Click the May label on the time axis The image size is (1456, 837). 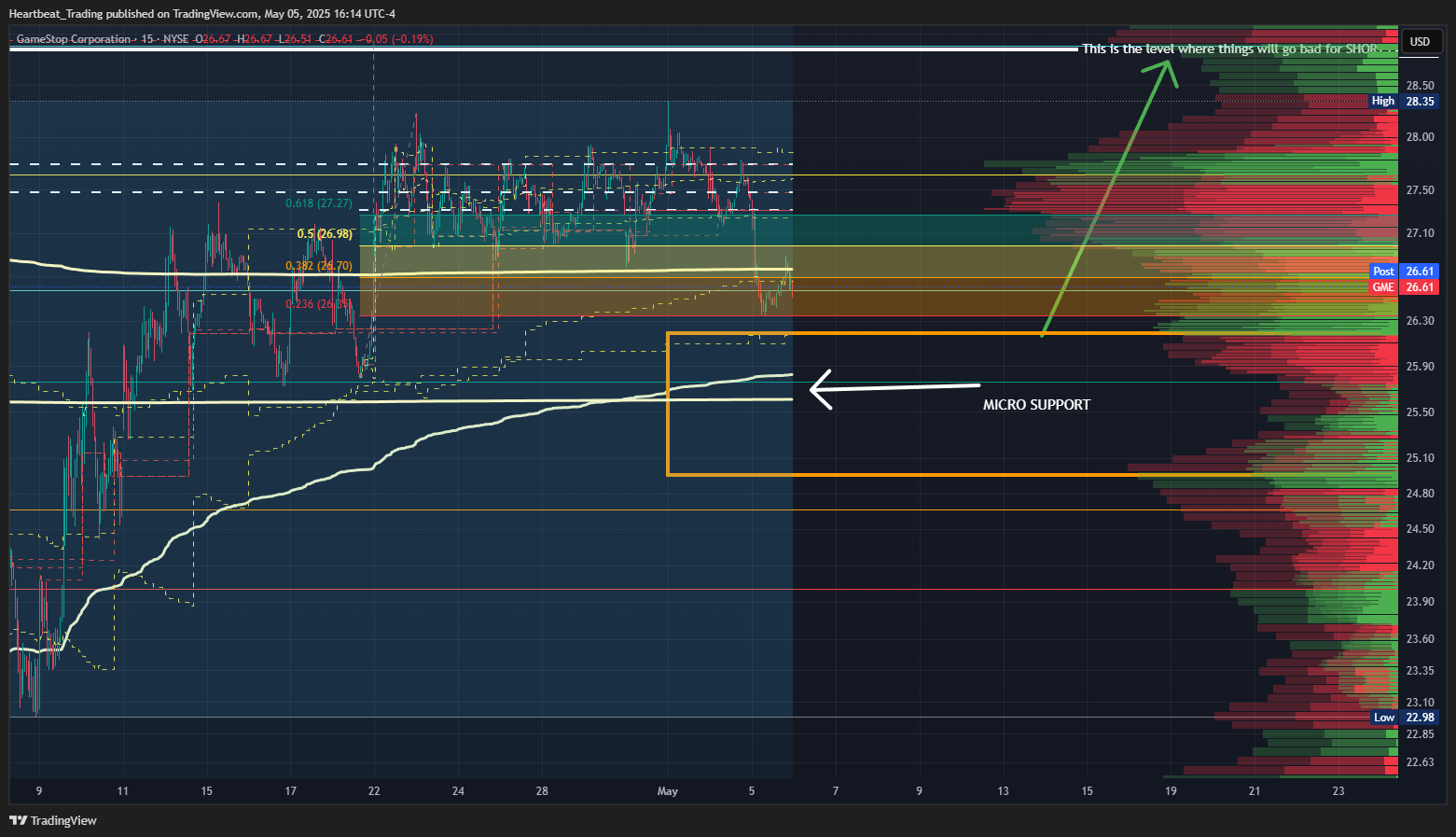(668, 791)
